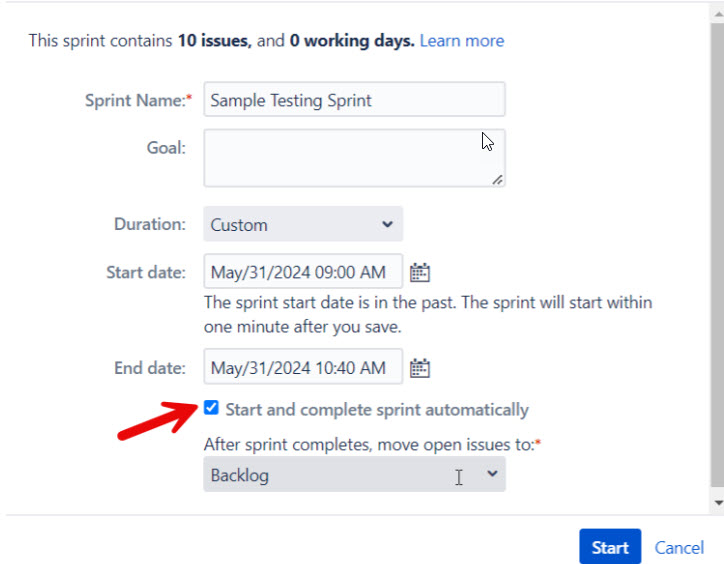Uncheck Start and complete sprint automatically checkbox
The width and height of the screenshot is (724, 564).
[x=211, y=407]
